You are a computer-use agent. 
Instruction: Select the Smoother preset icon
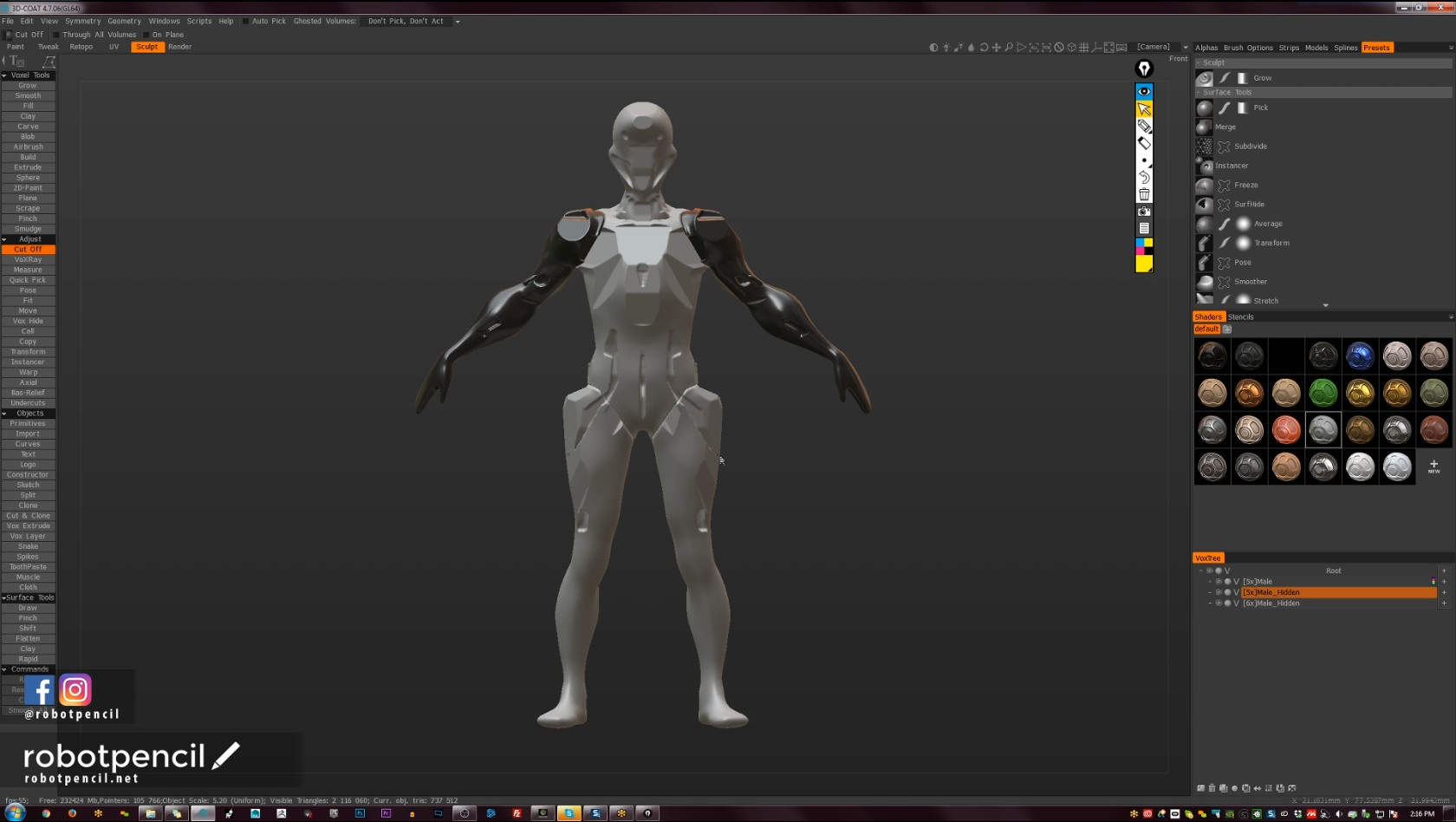1205,282
